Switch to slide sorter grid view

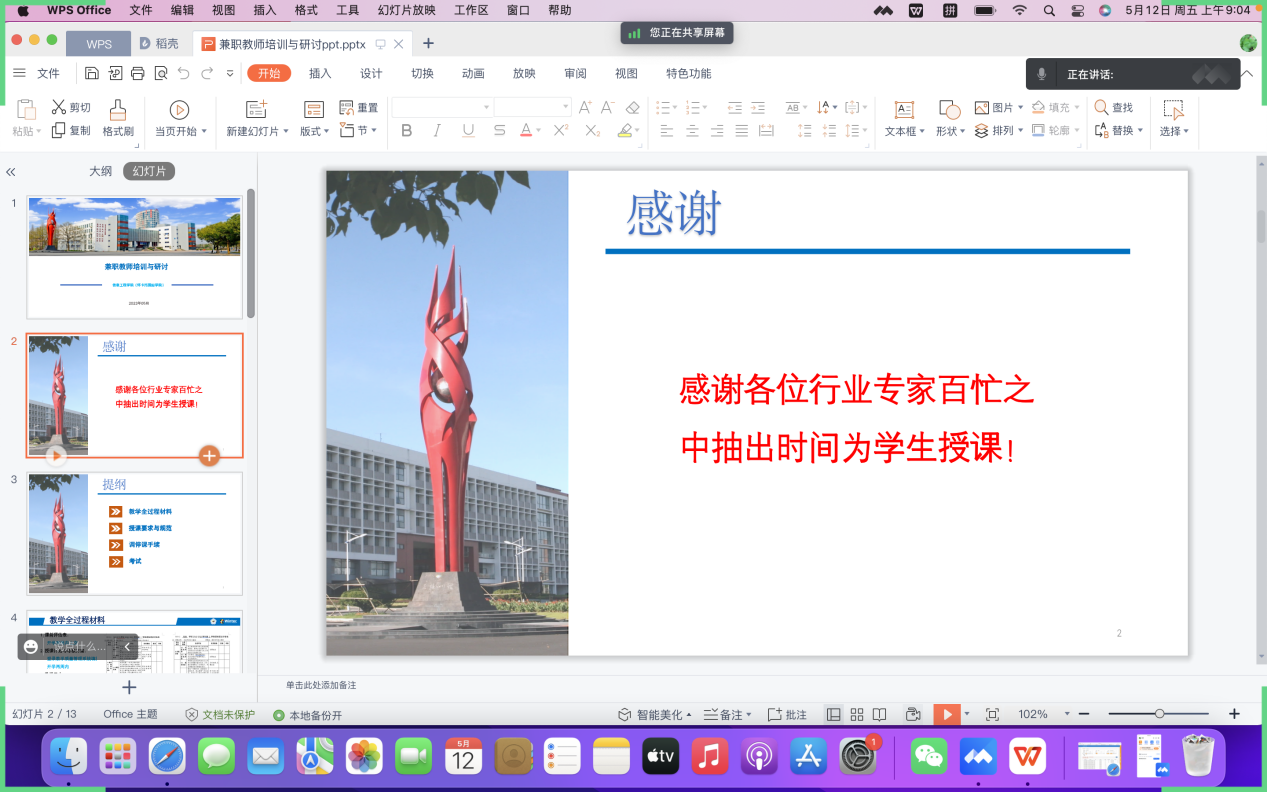click(x=857, y=714)
